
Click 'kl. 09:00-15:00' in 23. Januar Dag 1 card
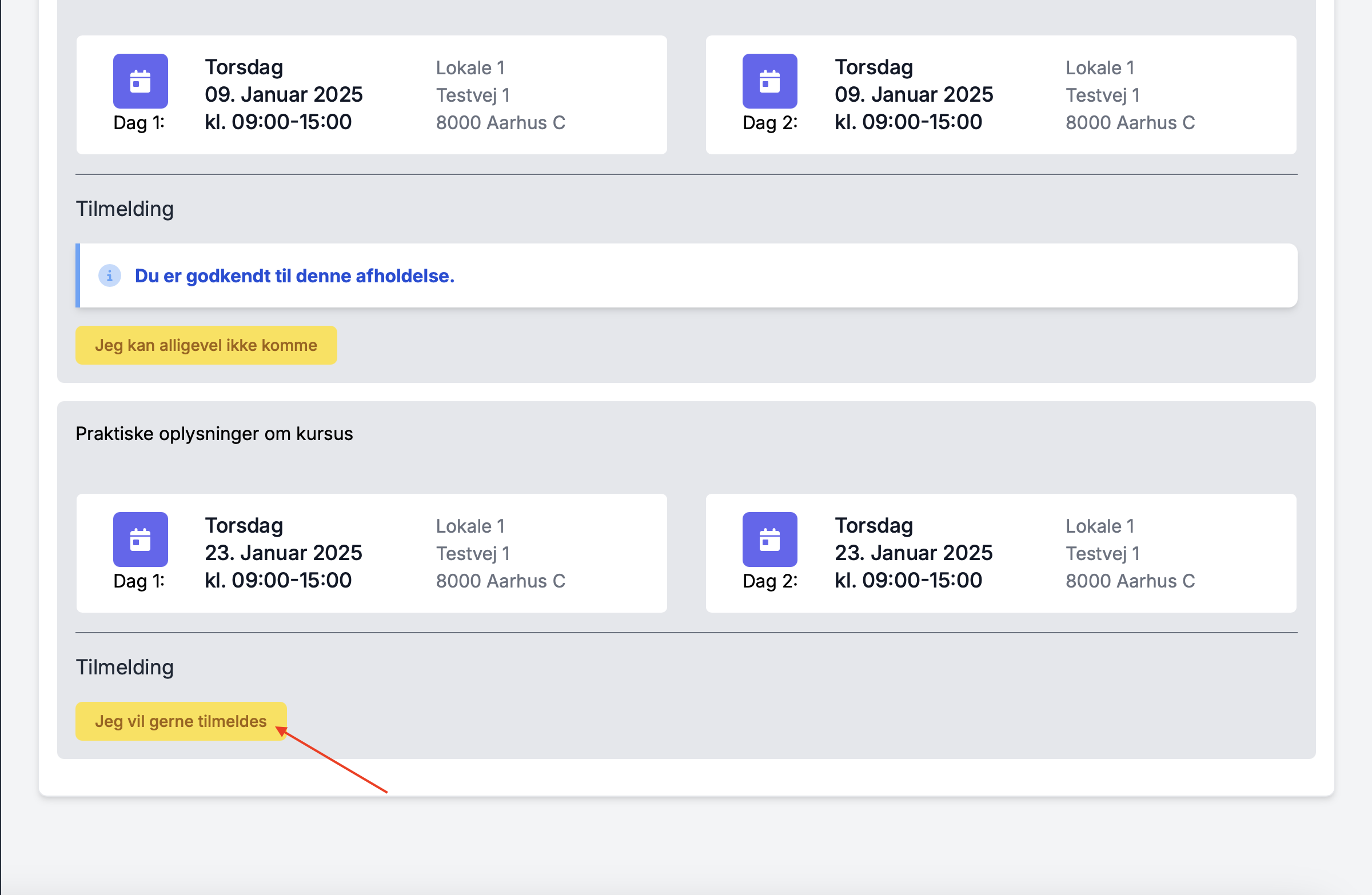278,580
